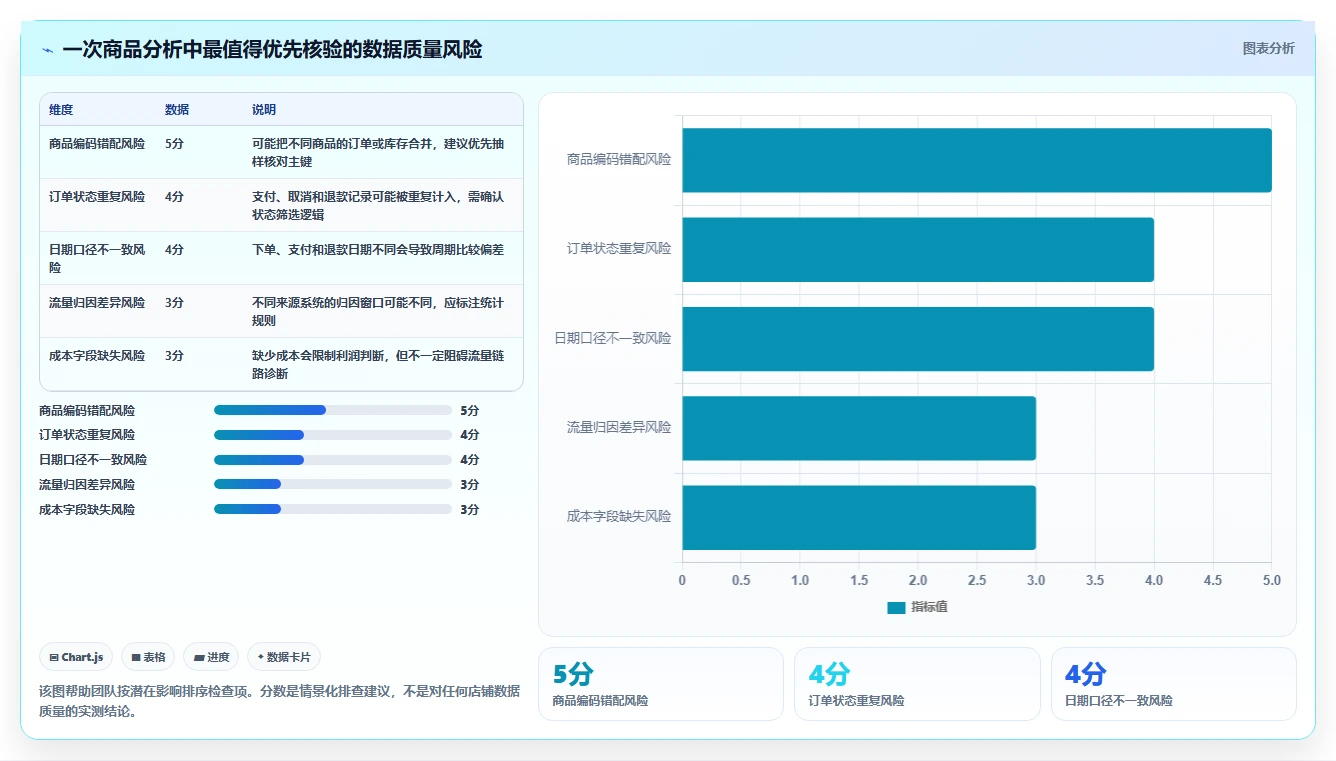
Task: Click the 指标值 legend label
Action: [929, 608]
